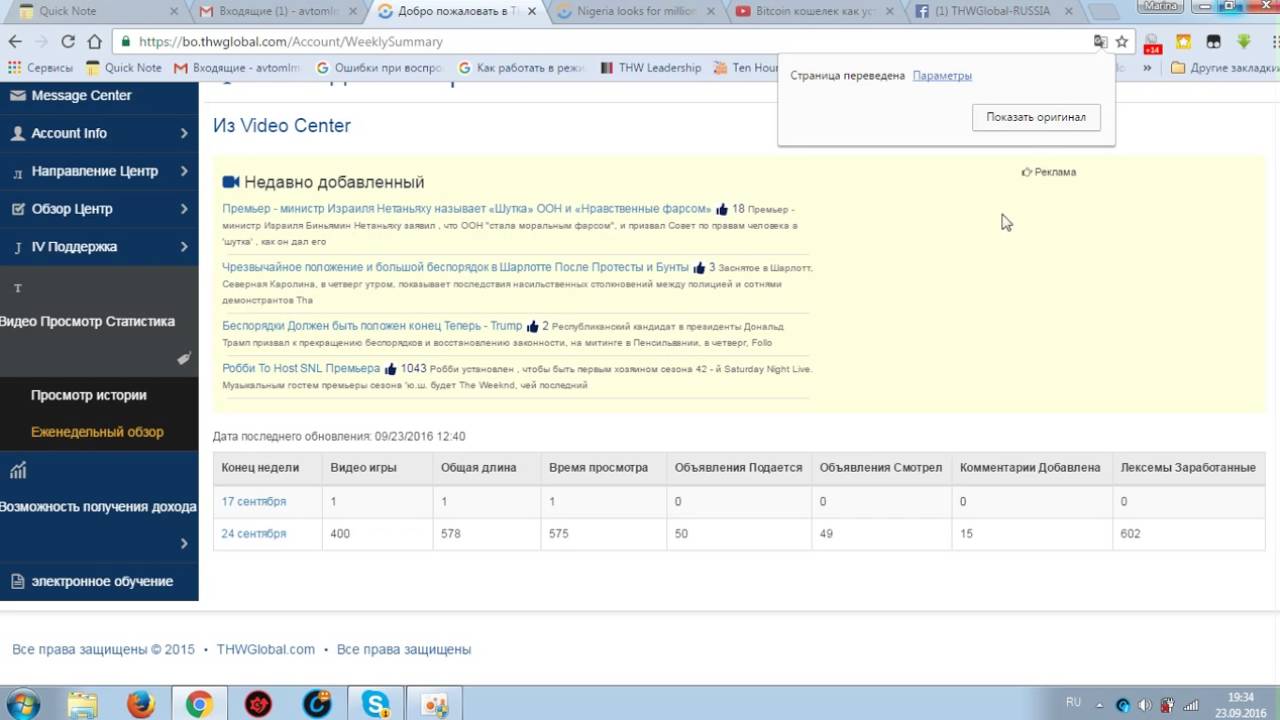Click the address bar URL field
The image size is (1280, 720).
(x=600, y=42)
